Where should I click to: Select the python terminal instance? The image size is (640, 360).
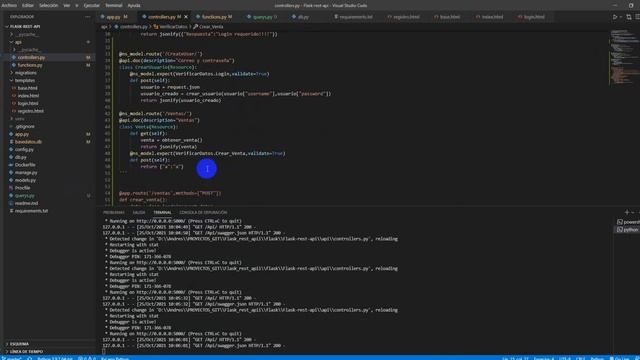629,230
